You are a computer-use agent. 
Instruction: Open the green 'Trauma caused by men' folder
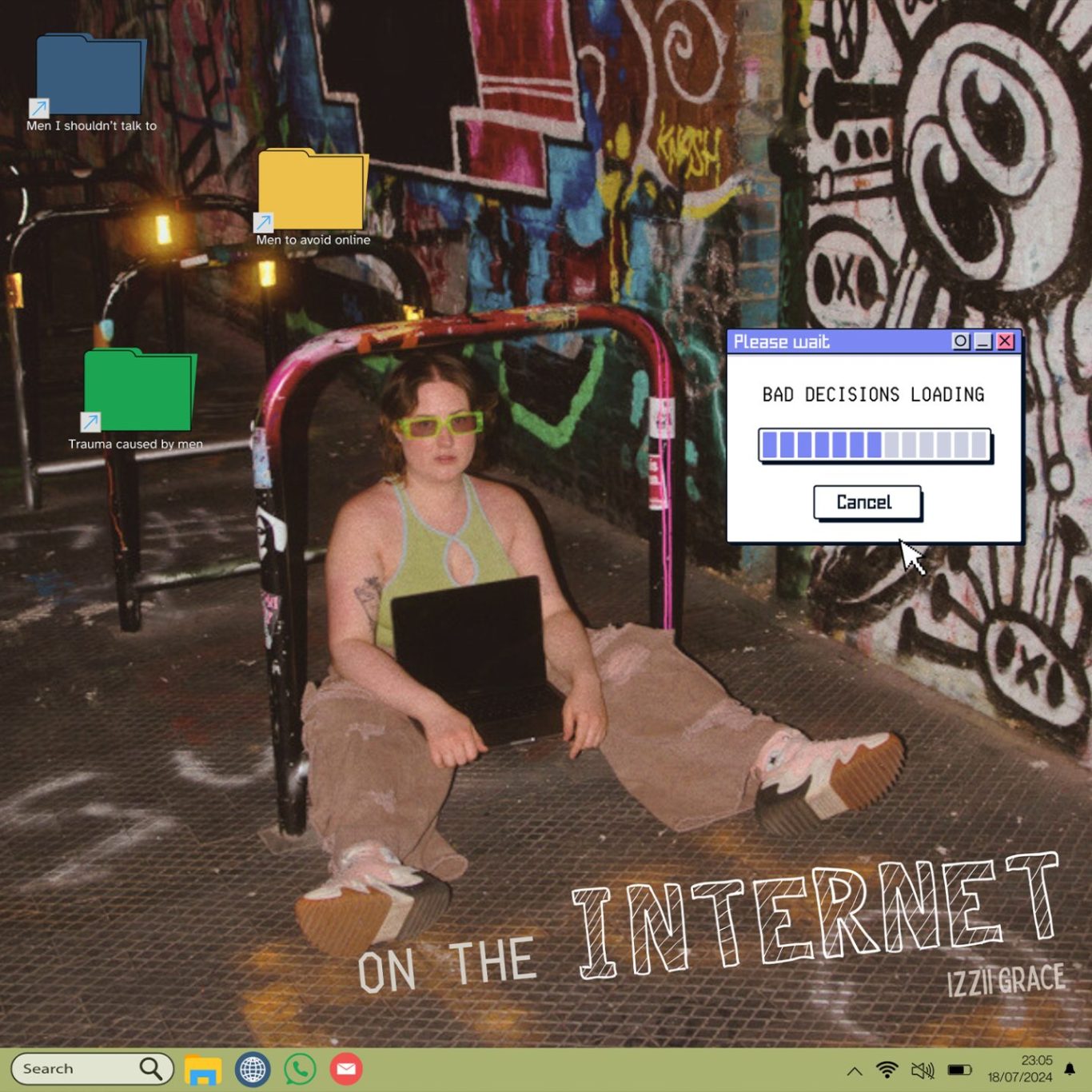139,390
